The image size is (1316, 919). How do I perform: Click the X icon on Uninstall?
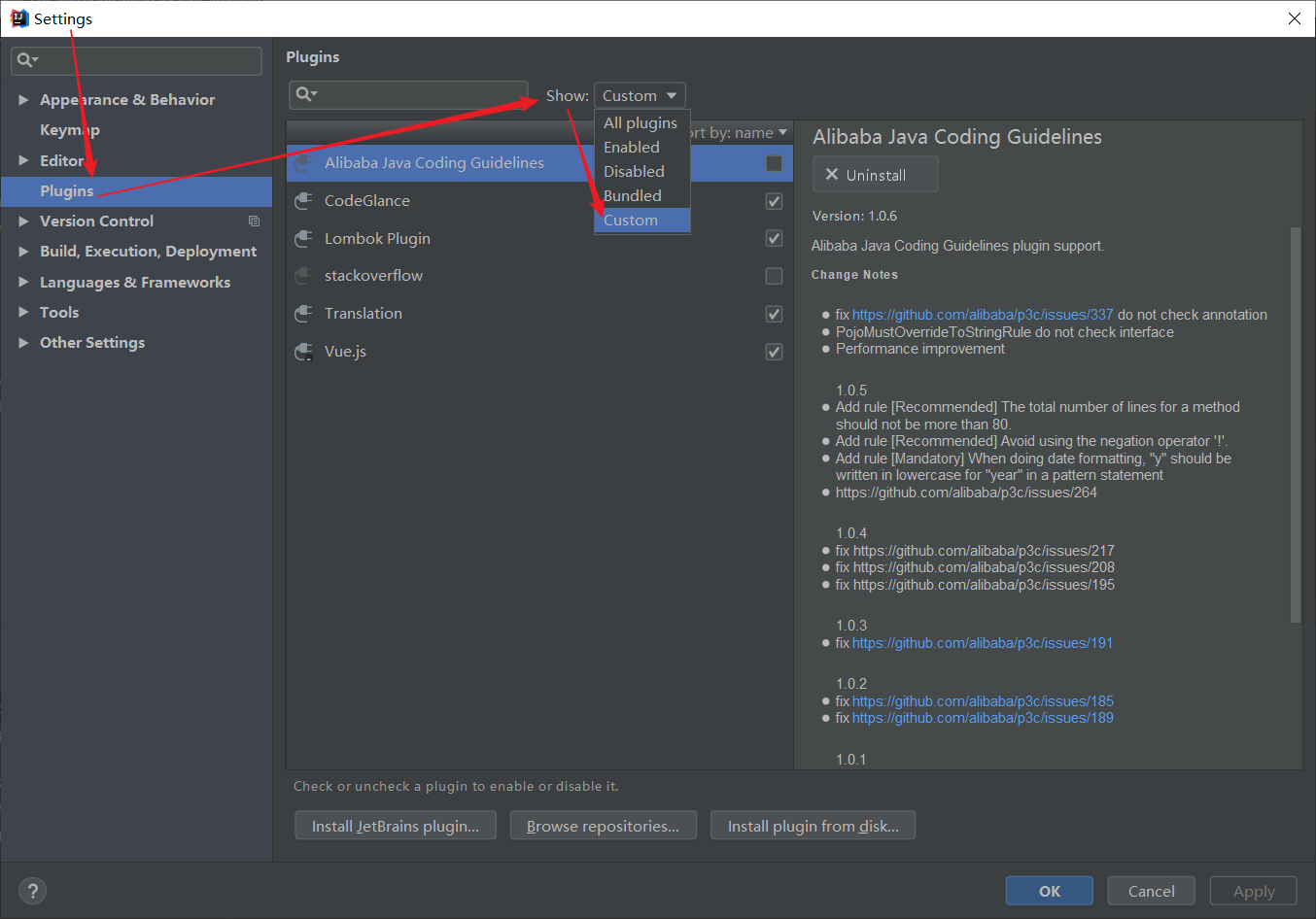832,175
